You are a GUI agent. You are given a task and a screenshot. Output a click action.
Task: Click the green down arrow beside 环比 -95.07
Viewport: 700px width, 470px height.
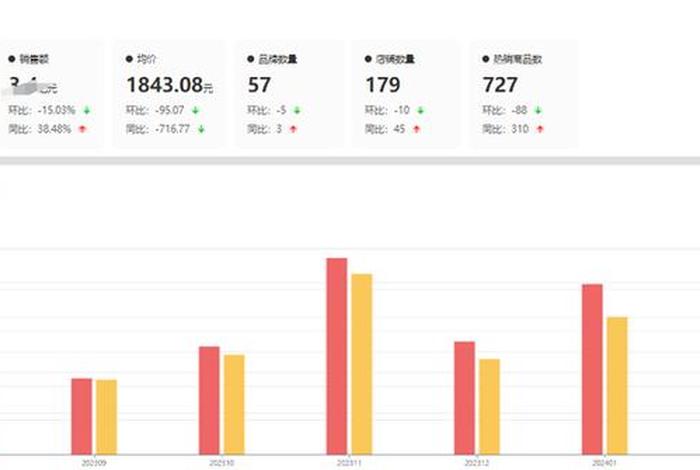tap(196, 110)
